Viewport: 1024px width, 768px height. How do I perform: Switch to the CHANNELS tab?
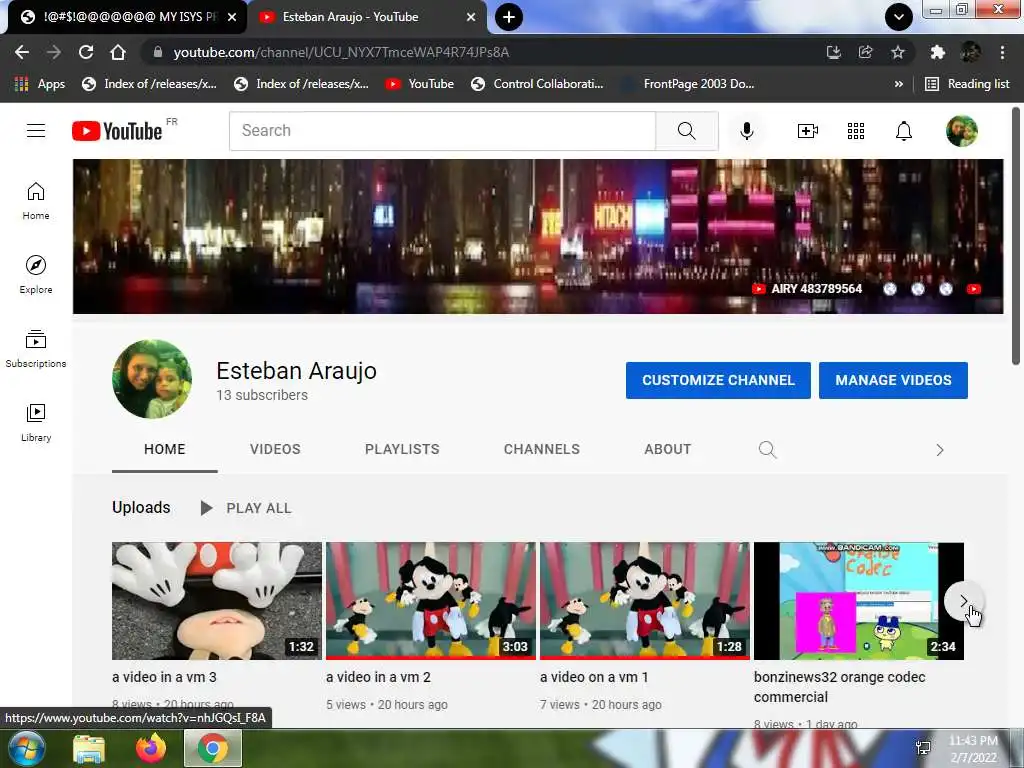click(x=541, y=449)
